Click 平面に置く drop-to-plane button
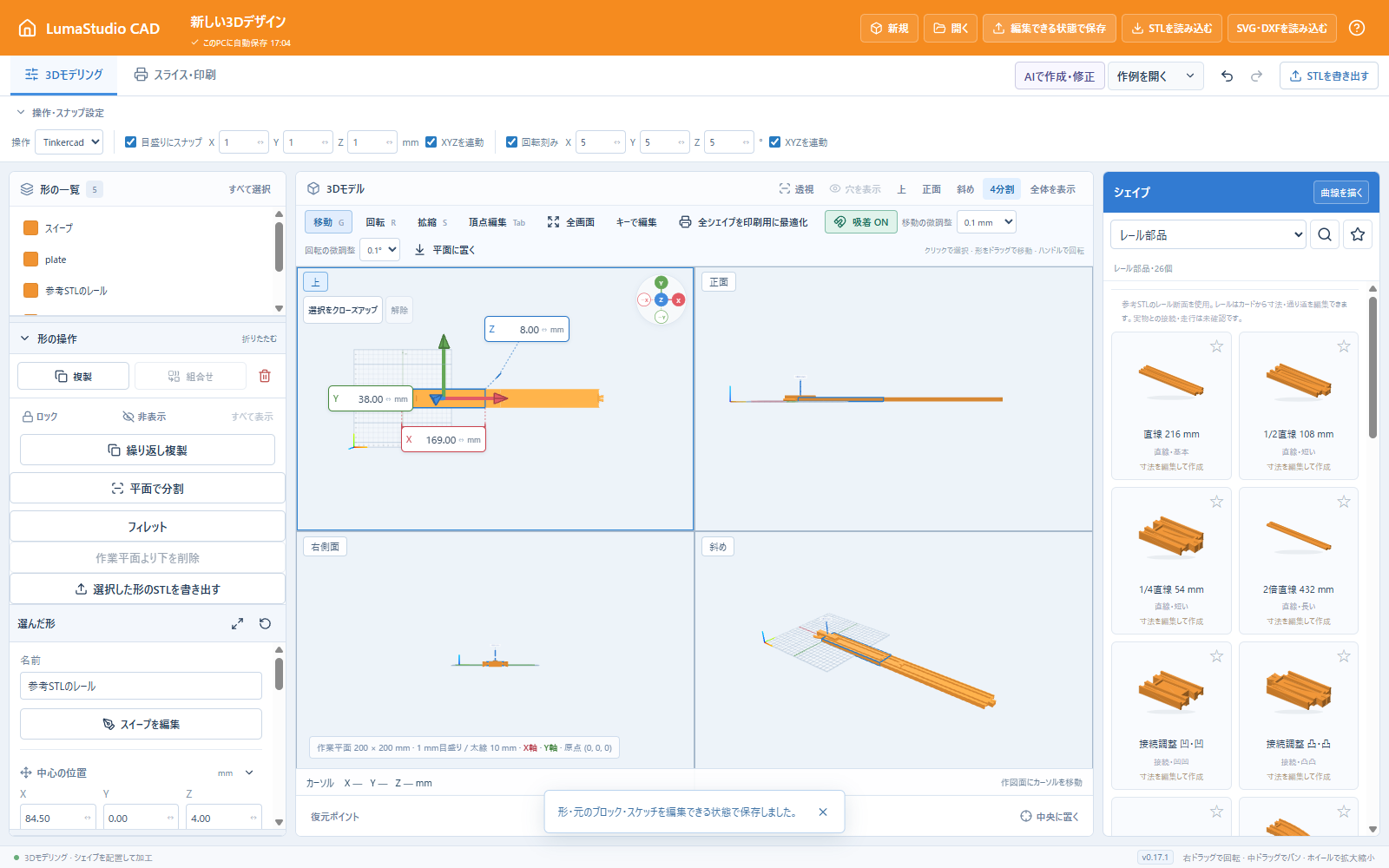Screen dimensions: 1389x868 click(444, 250)
